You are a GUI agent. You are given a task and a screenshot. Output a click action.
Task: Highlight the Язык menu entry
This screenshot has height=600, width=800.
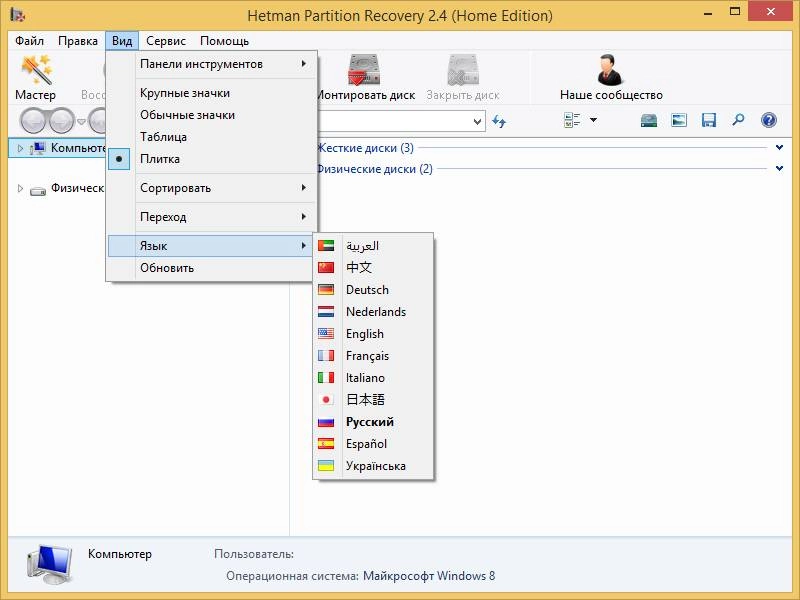[211, 246]
